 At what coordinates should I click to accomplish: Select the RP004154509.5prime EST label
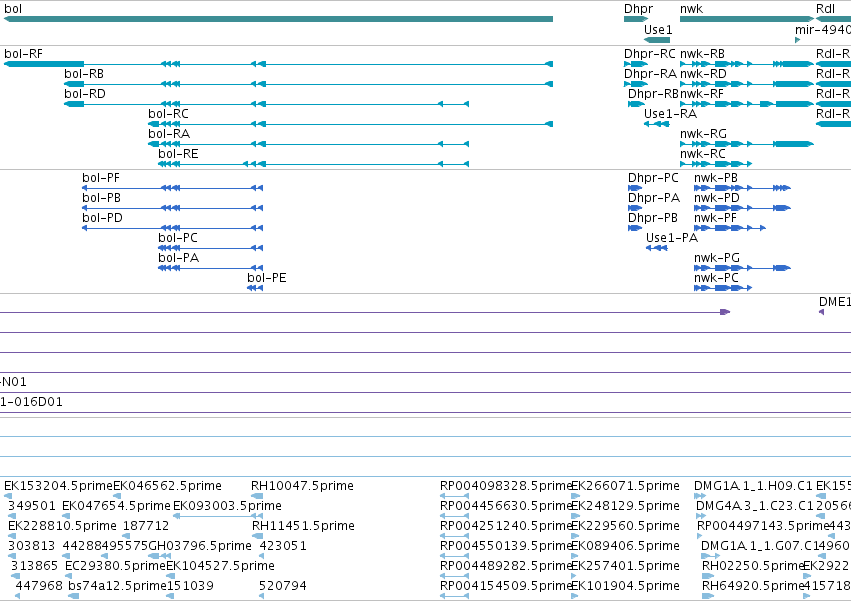[506, 586]
